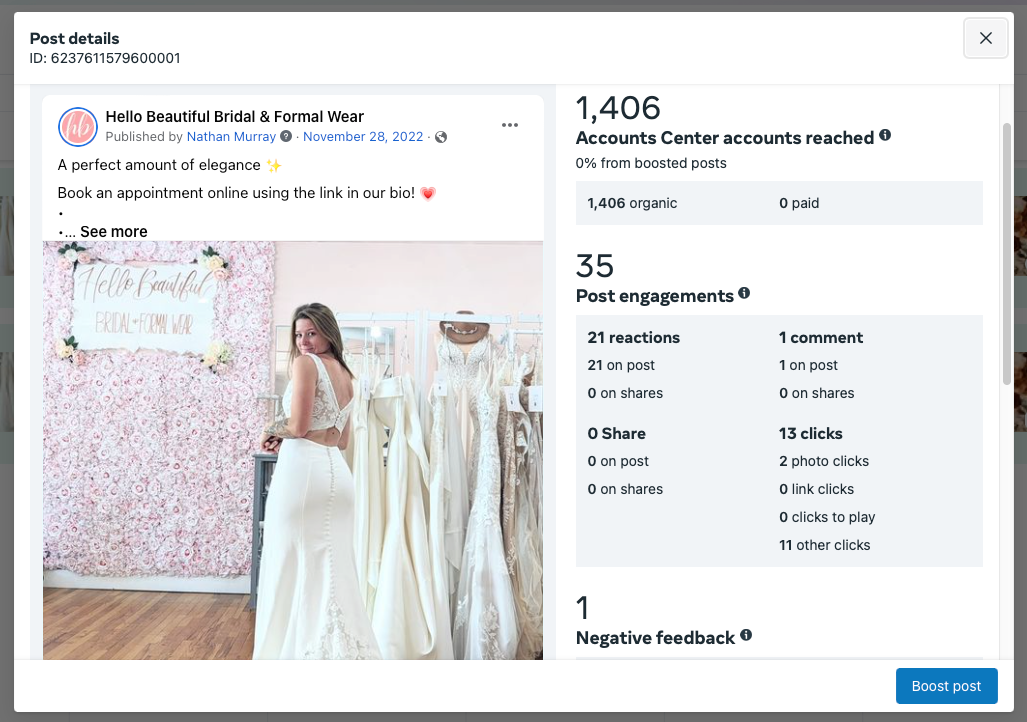
Task: Expand post text with See more
Action: point(113,231)
